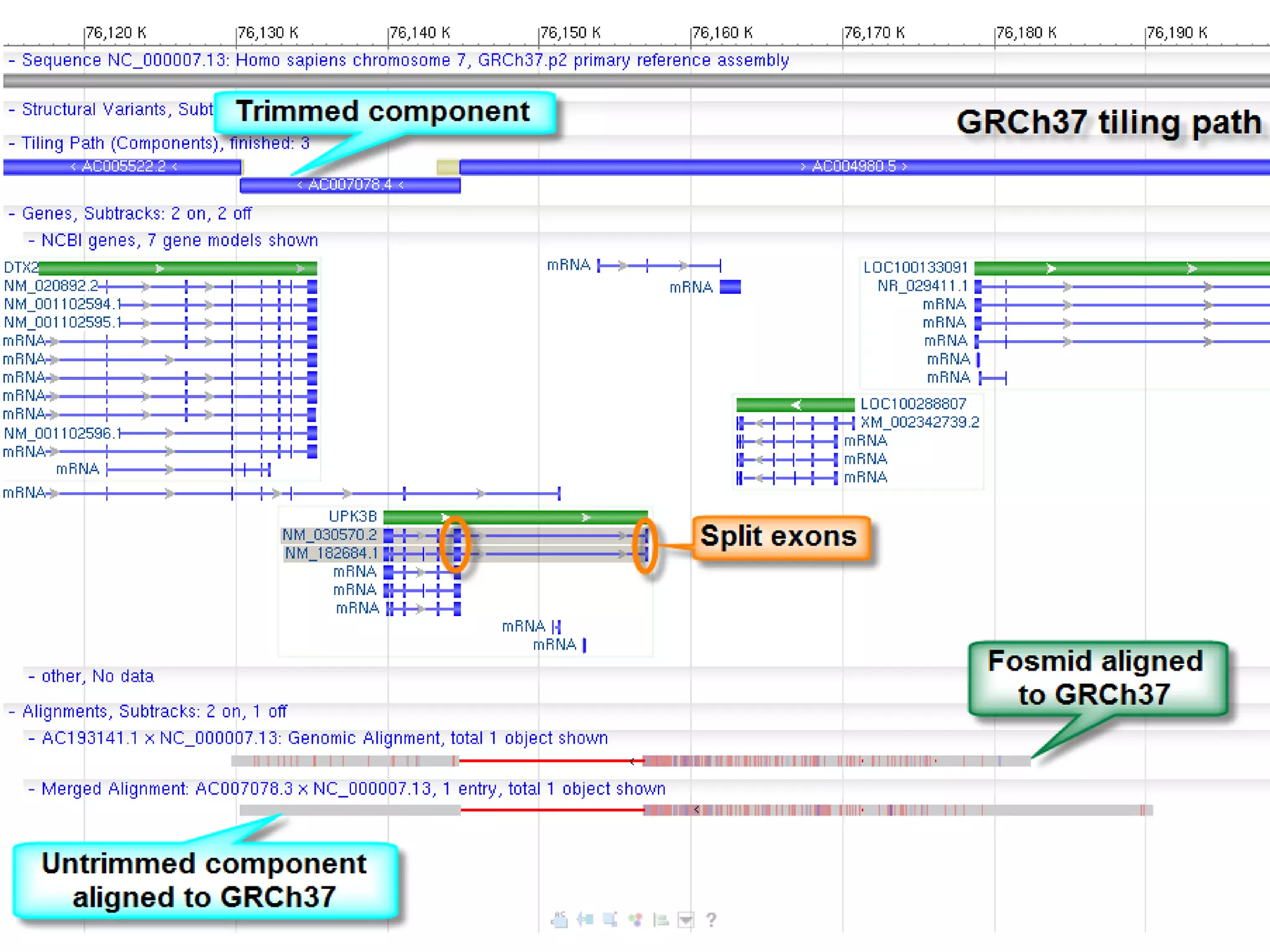
Task: Click the three colored circles configure icon
Action: pos(636,920)
